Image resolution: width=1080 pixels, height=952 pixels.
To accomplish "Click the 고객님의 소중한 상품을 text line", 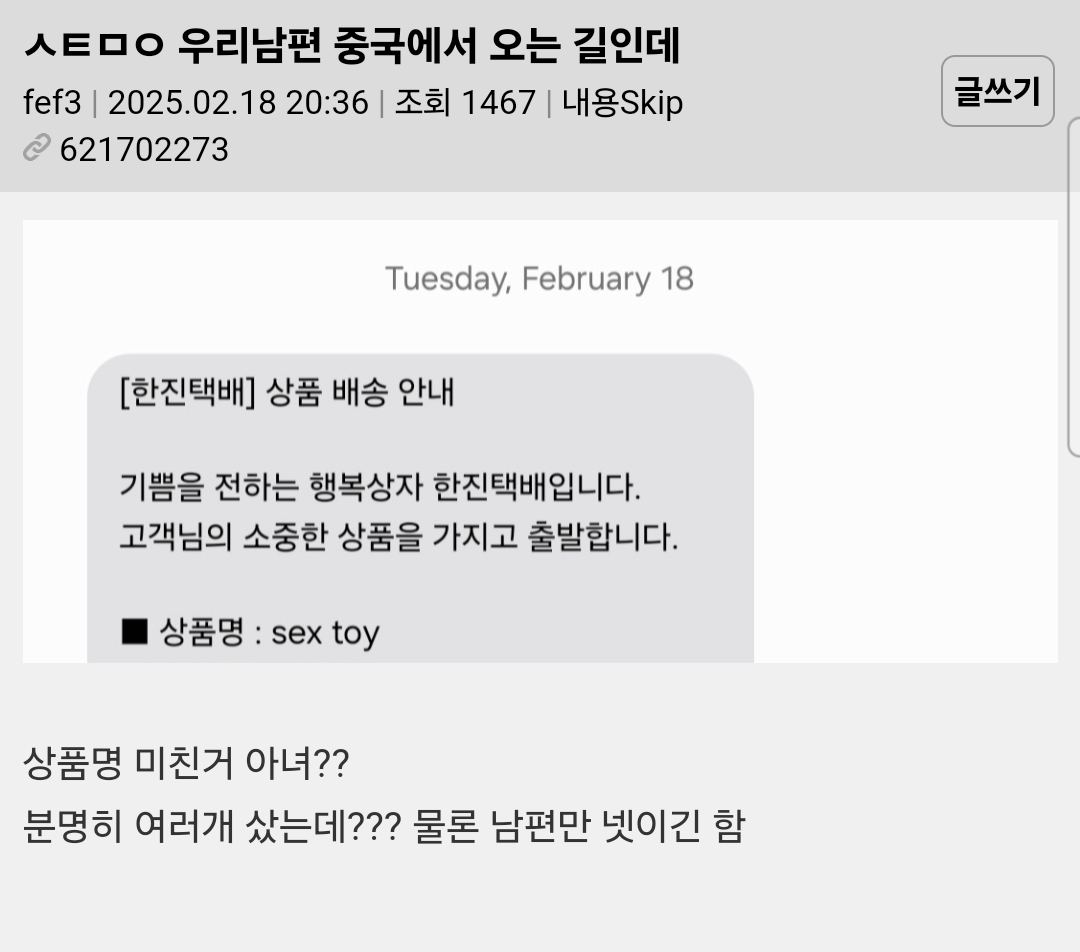I will pyautogui.click(x=399, y=538).
